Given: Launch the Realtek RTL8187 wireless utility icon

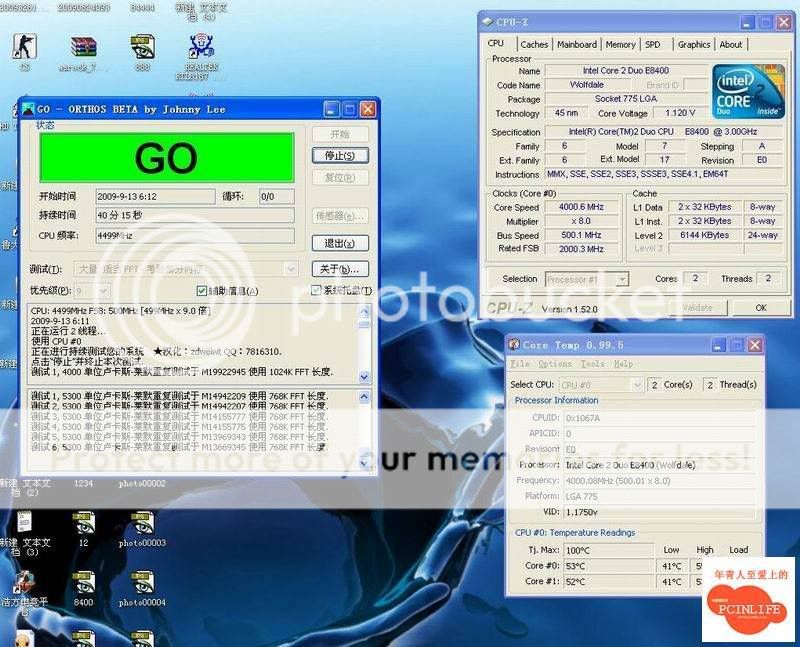Looking at the screenshot, I should (203, 45).
